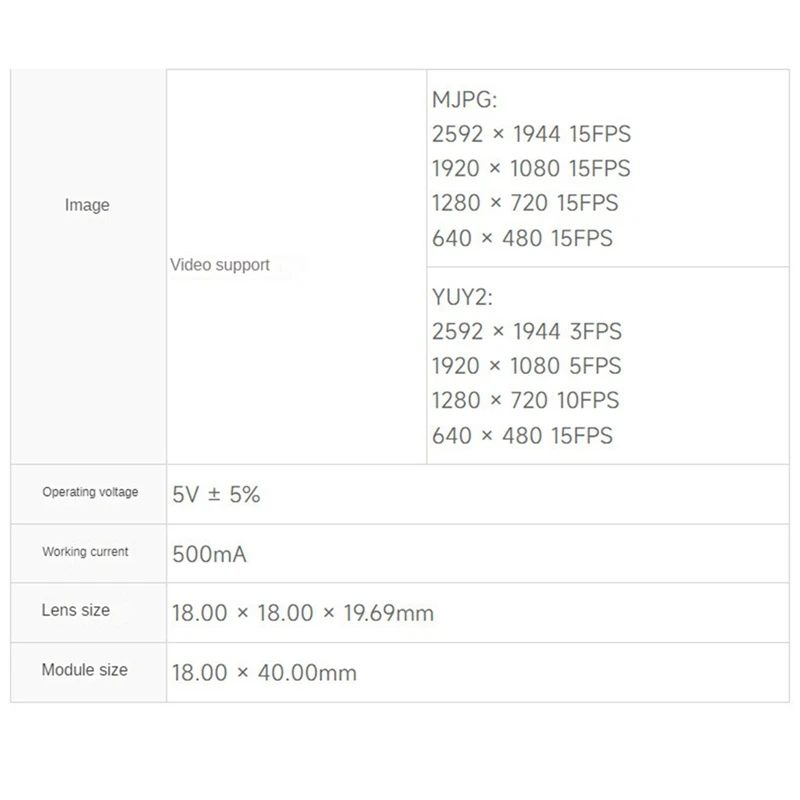Select the "500mA" value
The image size is (800, 800).
coord(209,554)
